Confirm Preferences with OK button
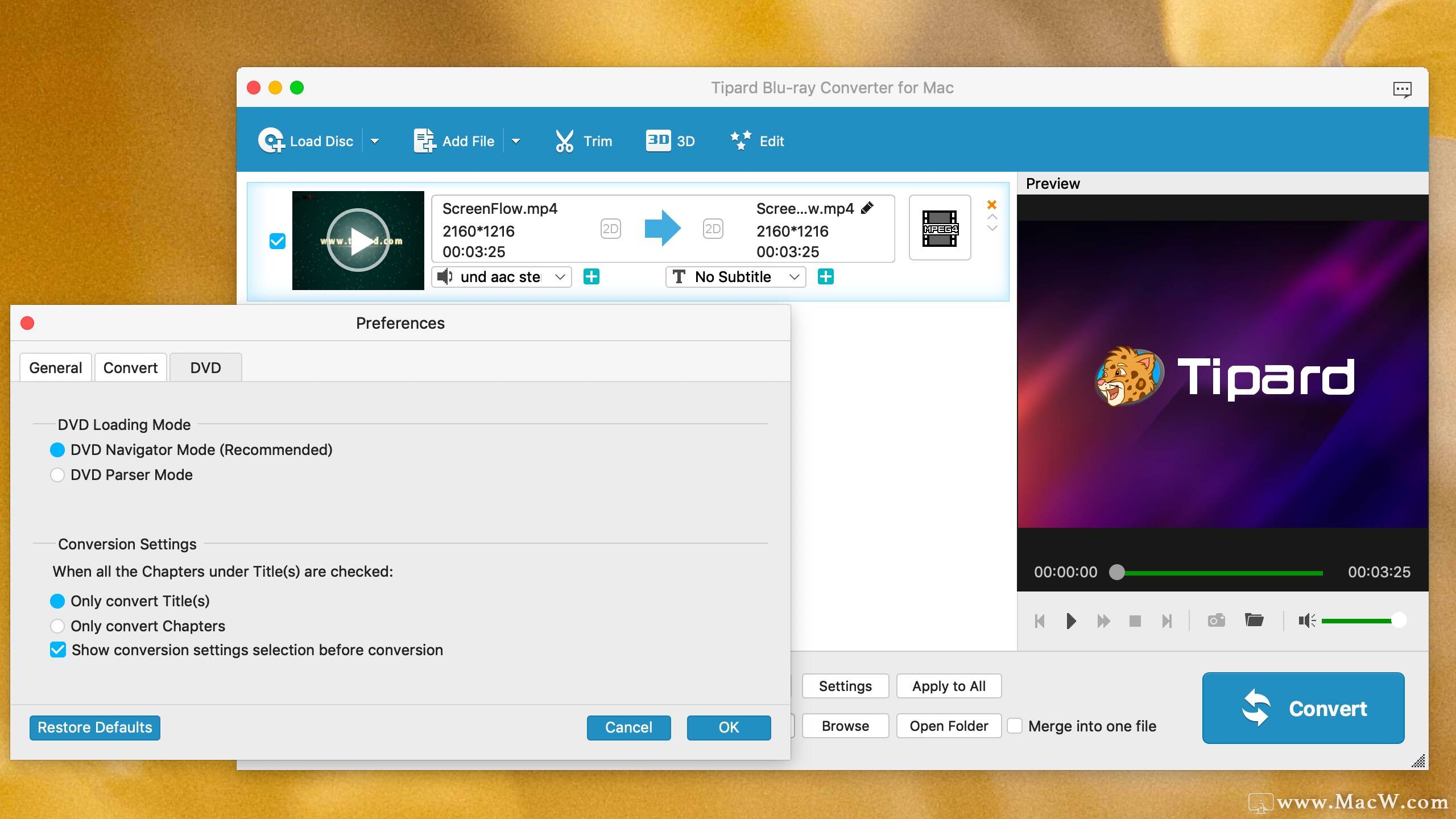 pyautogui.click(x=729, y=727)
